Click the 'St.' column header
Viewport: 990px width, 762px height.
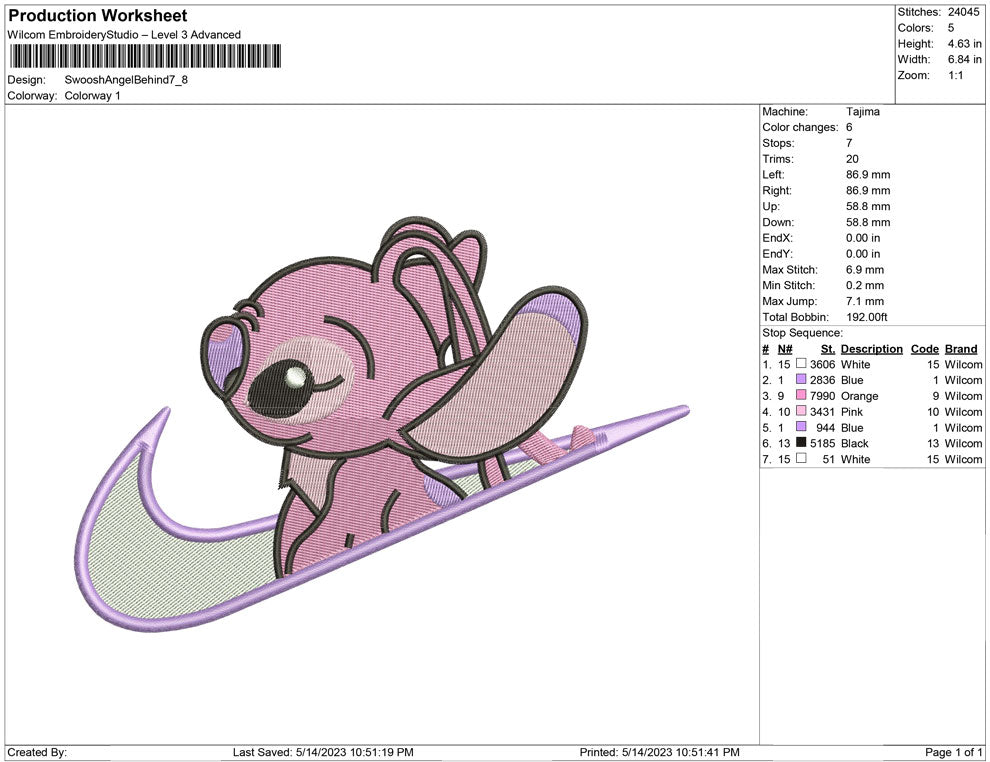click(x=828, y=348)
